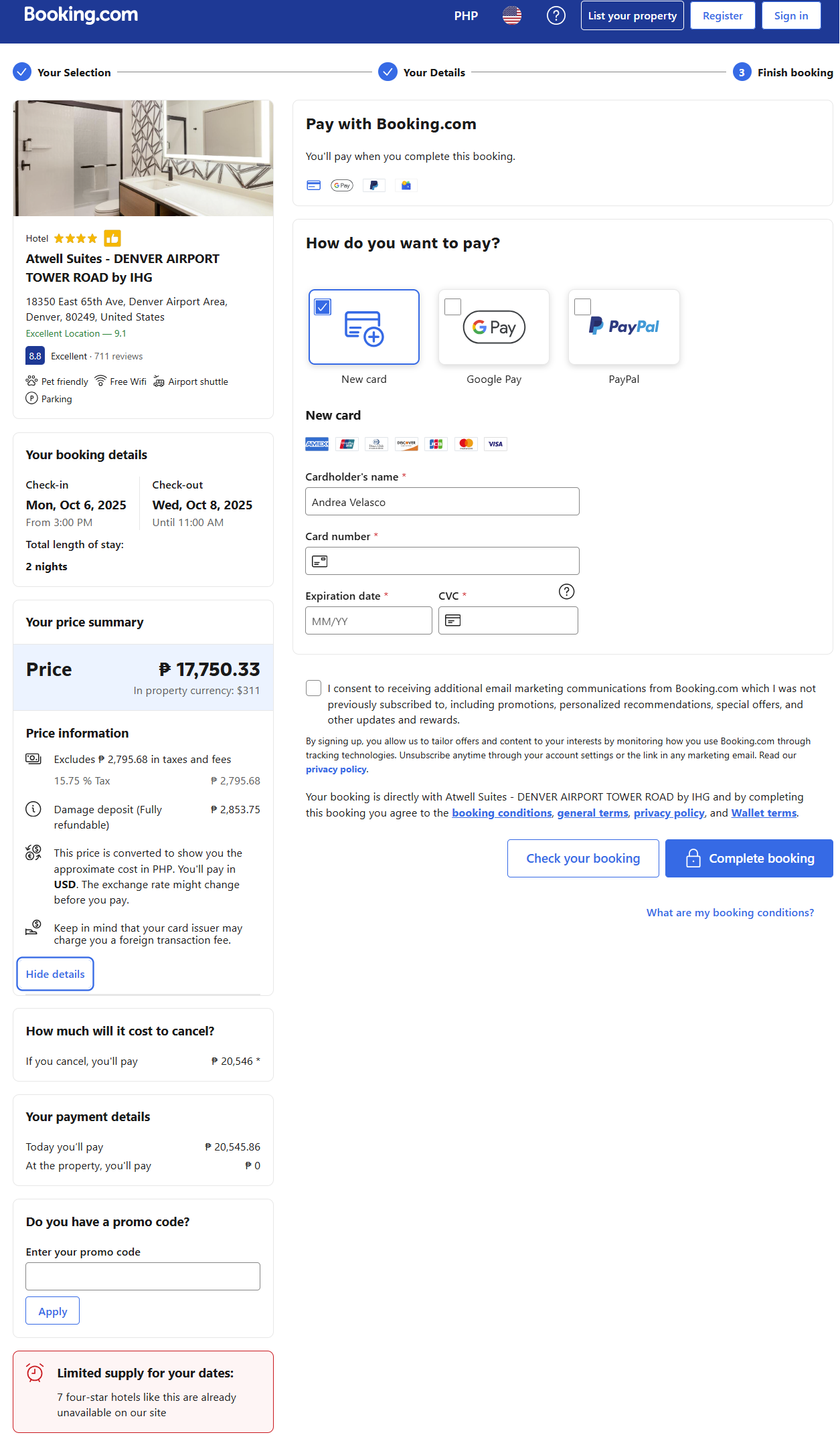This screenshot has width=840, height=1439.
Task: Click the CVC help question icon
Action: click(566, 592)
